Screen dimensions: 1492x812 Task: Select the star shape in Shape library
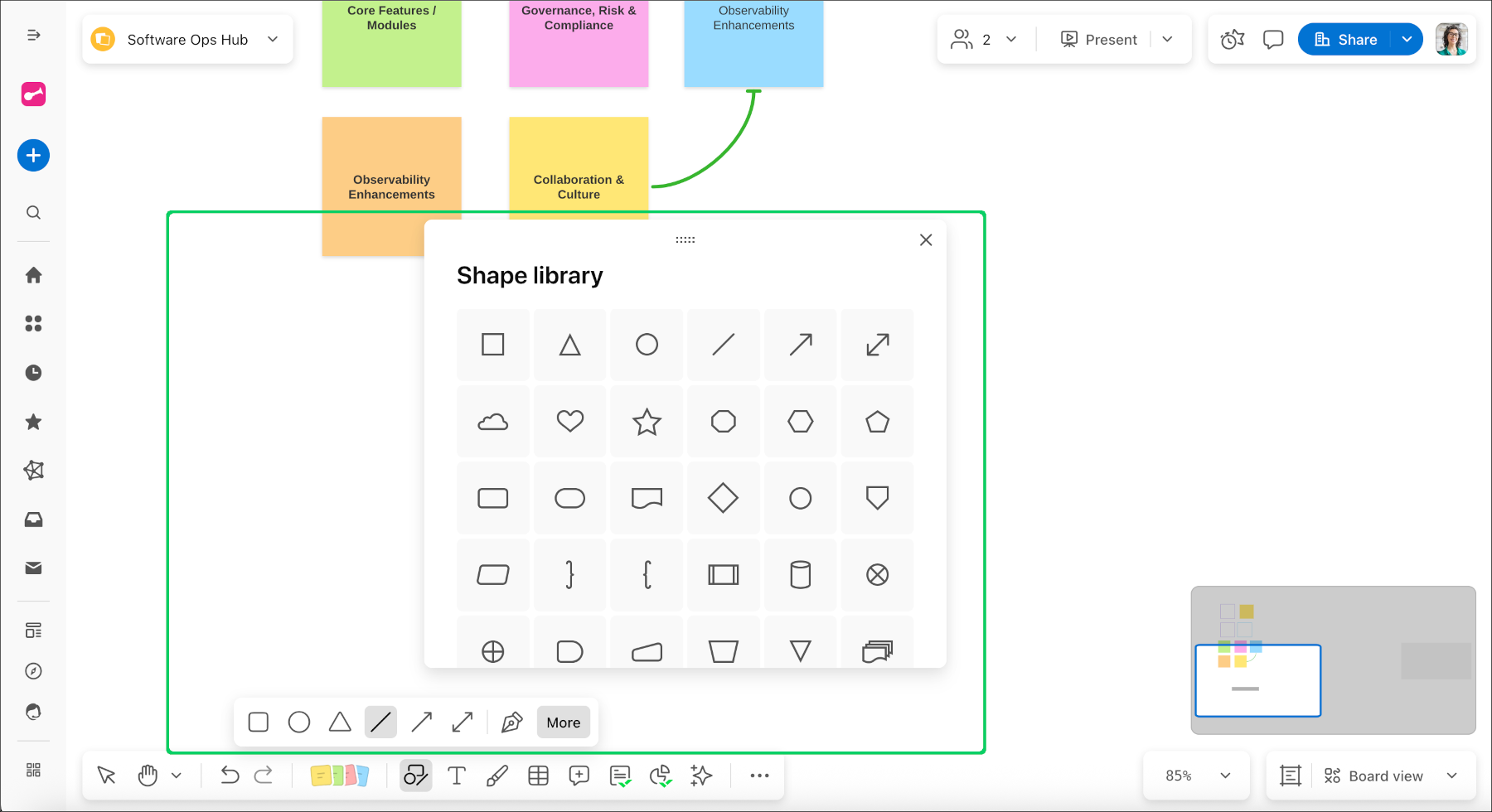[x=647, y=421]
